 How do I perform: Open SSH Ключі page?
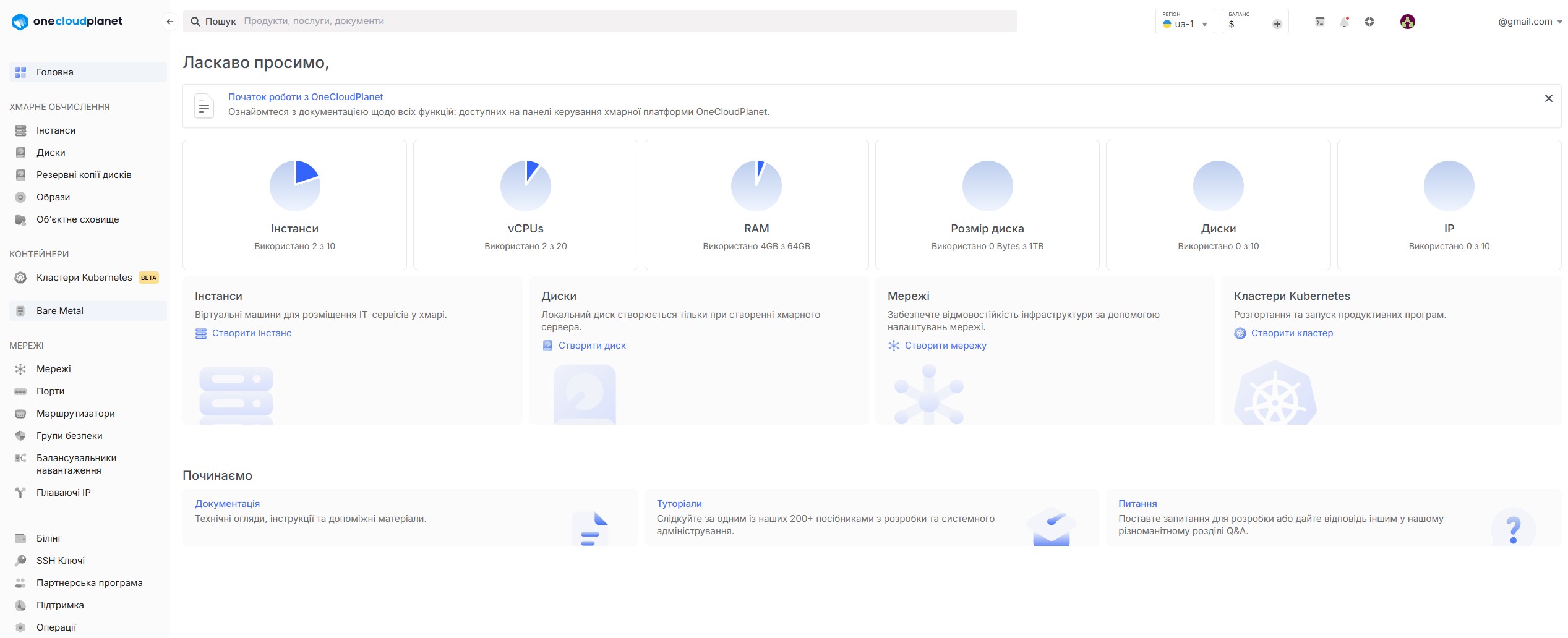click(x=61, y=561)
